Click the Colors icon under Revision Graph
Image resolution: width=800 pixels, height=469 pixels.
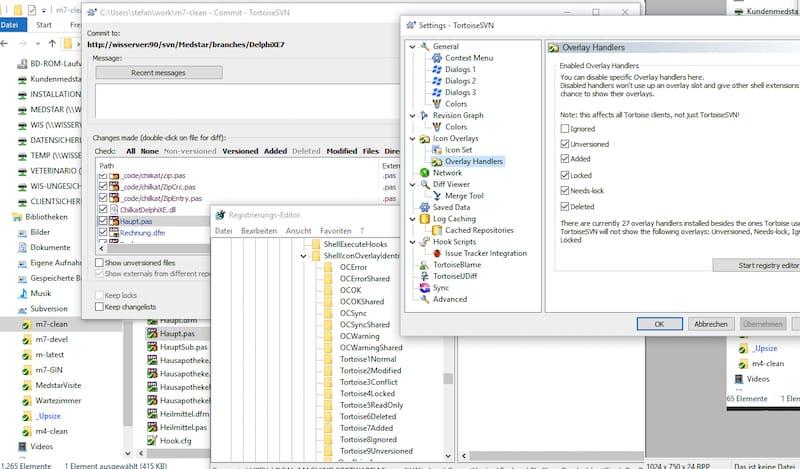pyautogui.click(x=437, y=127)
